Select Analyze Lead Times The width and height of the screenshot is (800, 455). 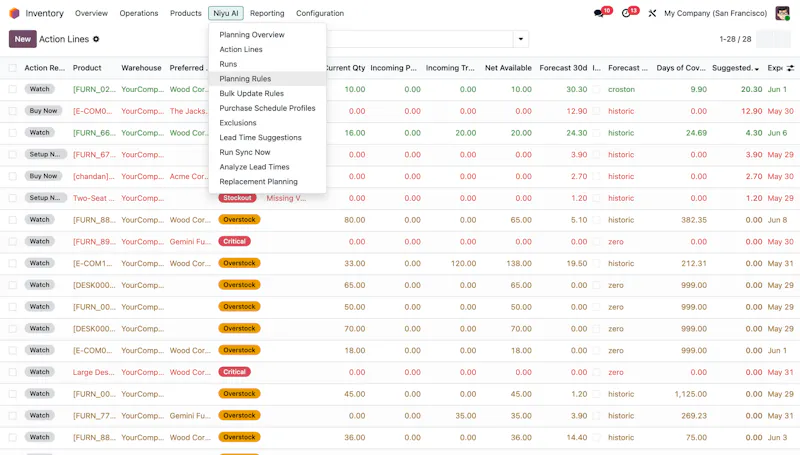(267, 167)
